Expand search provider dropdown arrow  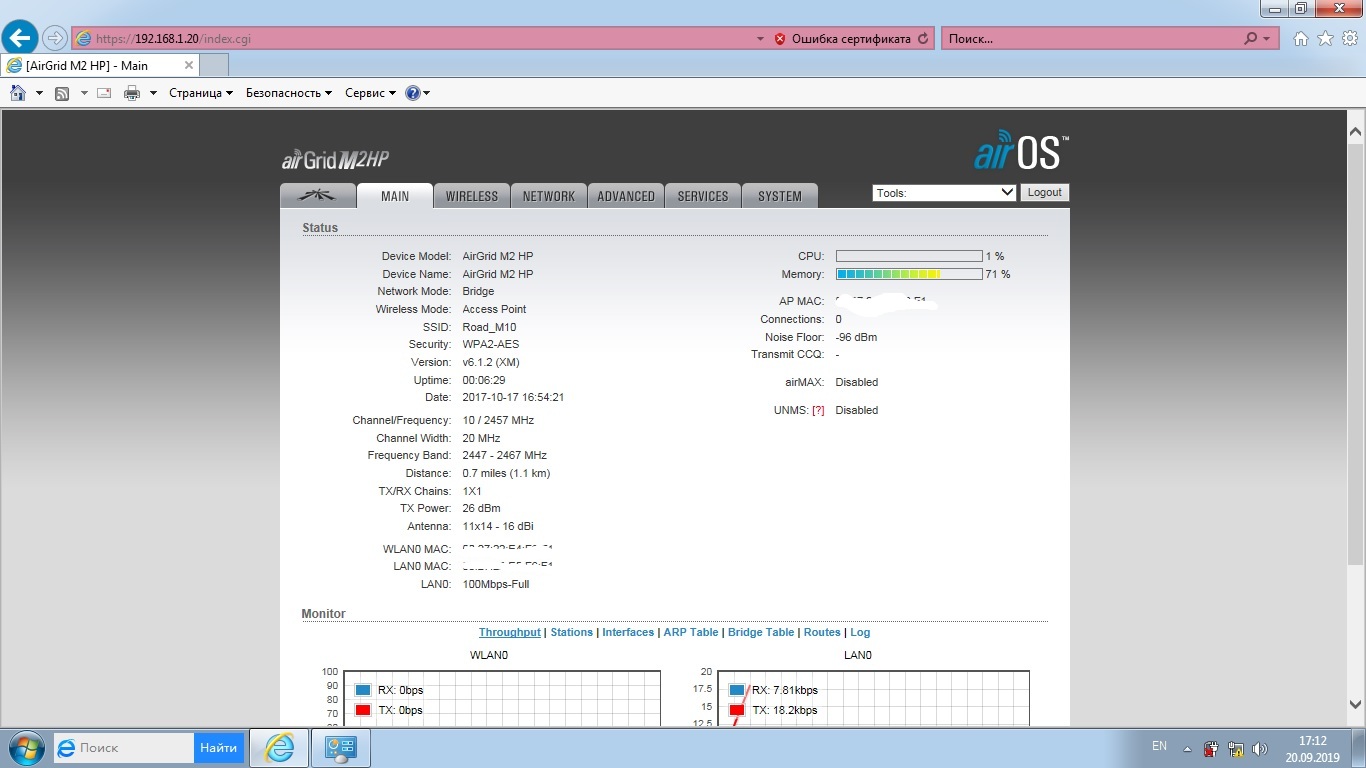click(x=1267, y=39)
